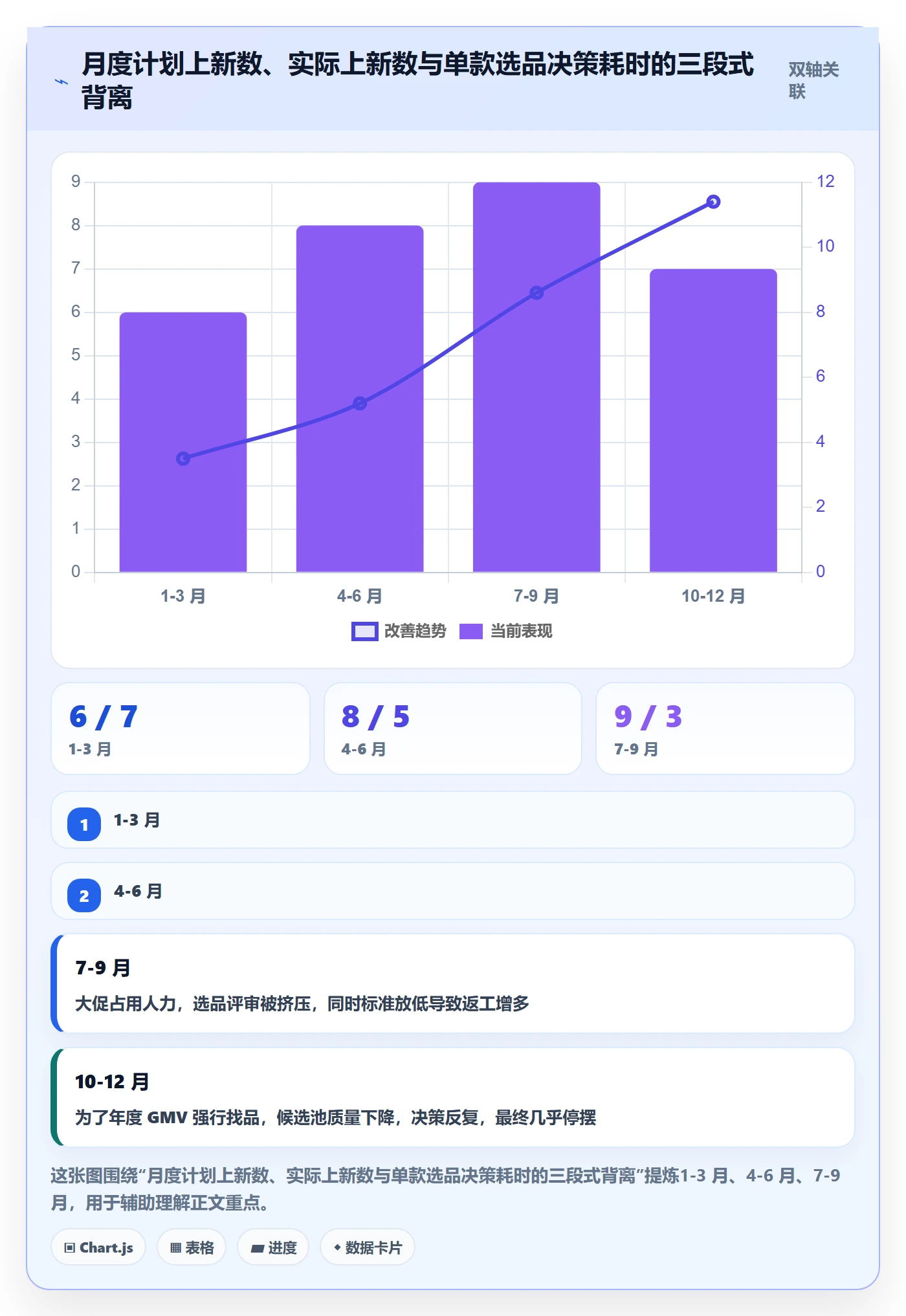Select the line data point above 7-9 月
The width and height of the screenshot is (906, 1316).
coord(536,293)
